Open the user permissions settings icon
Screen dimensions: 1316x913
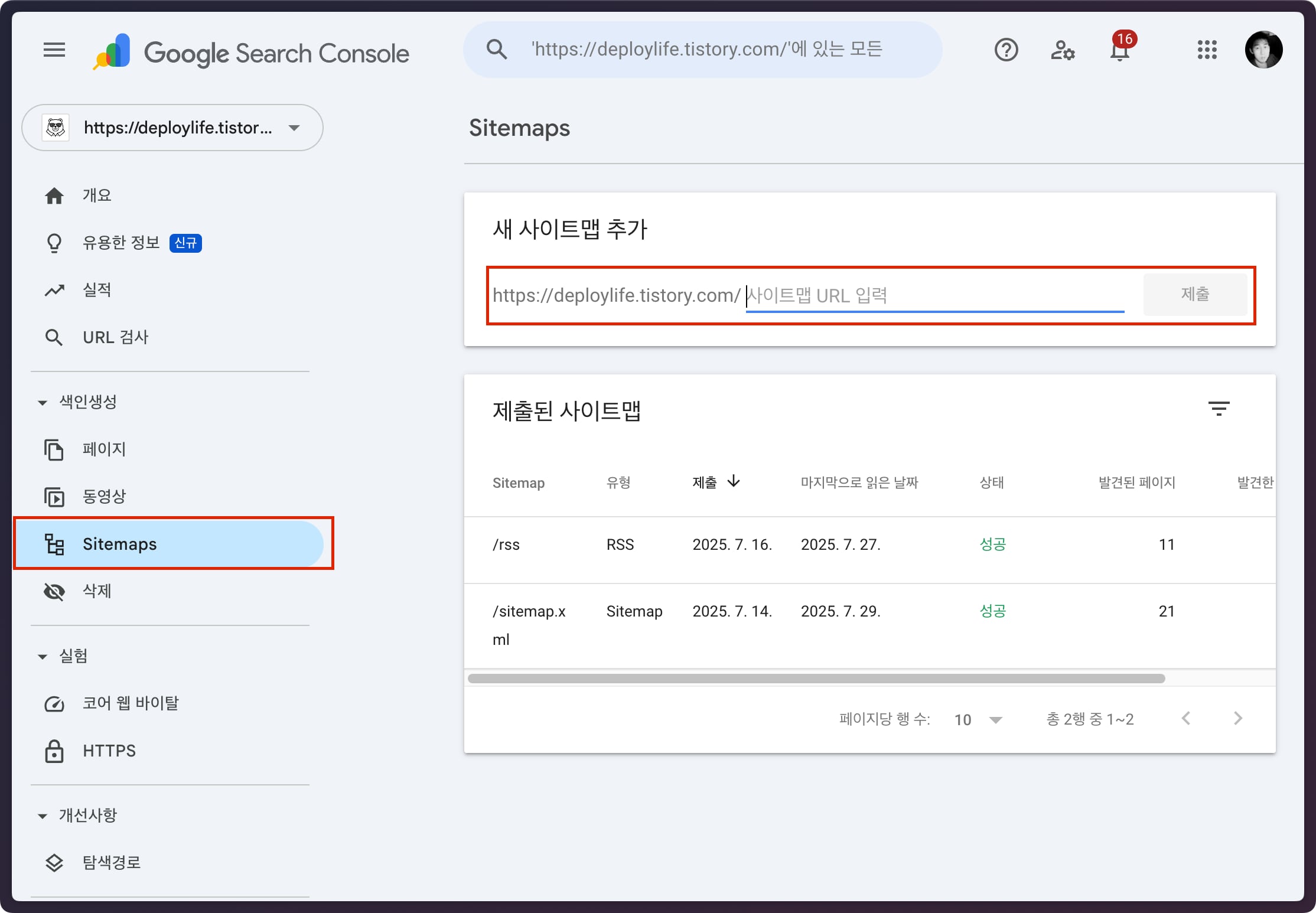click(1063, 51)
